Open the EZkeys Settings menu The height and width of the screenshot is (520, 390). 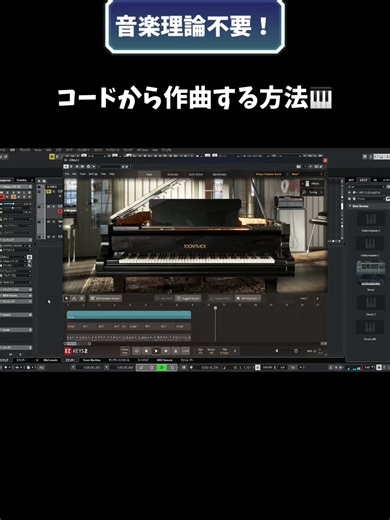[93, 174]
